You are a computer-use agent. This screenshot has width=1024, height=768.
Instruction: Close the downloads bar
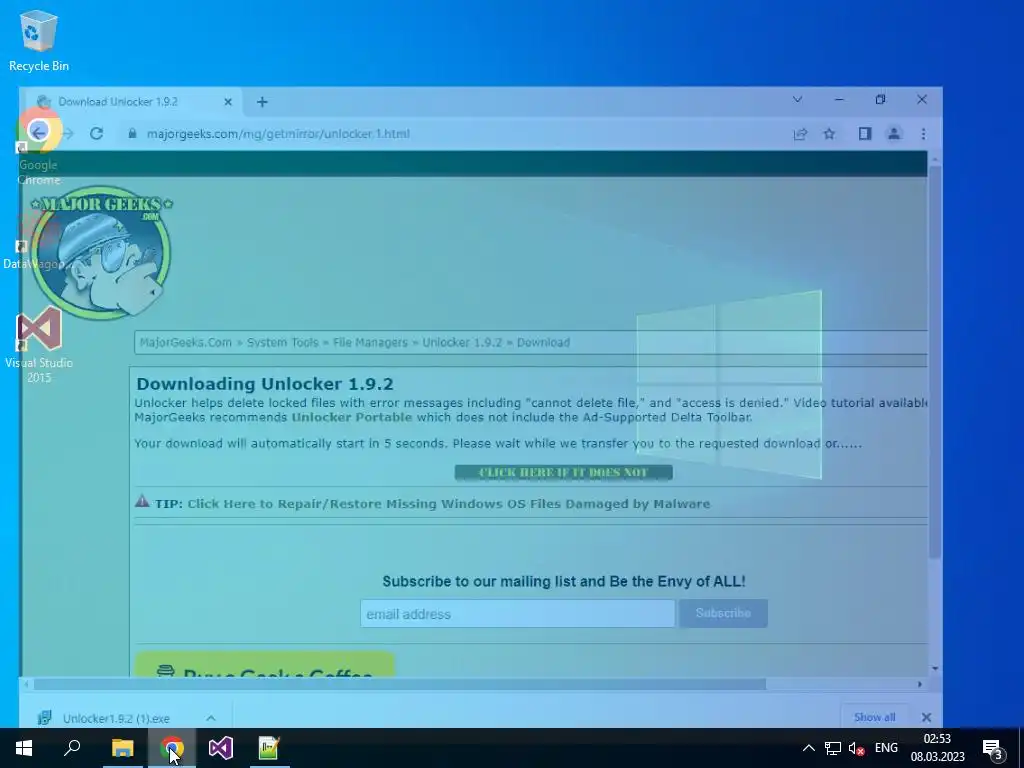tap(926, 717)
